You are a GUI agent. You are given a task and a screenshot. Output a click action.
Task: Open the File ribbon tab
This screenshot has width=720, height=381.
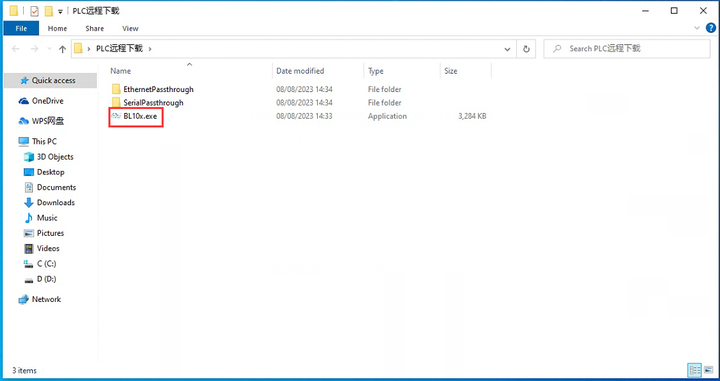click(x=21, y=28)
